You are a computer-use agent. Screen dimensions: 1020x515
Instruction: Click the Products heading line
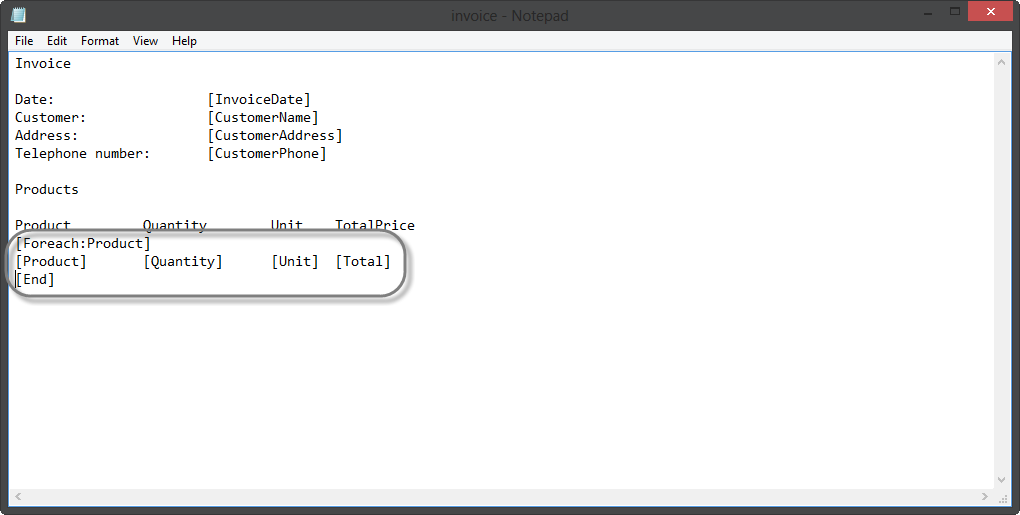click(x=47, y=189)
